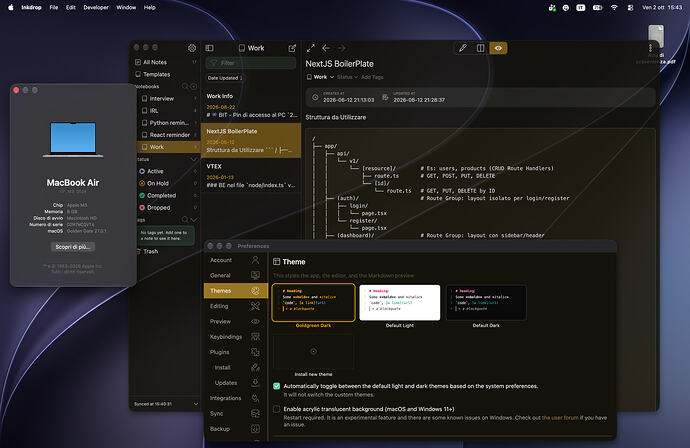
Task: Click the Keybindings icon in Preferences
Action: [255, 337]
